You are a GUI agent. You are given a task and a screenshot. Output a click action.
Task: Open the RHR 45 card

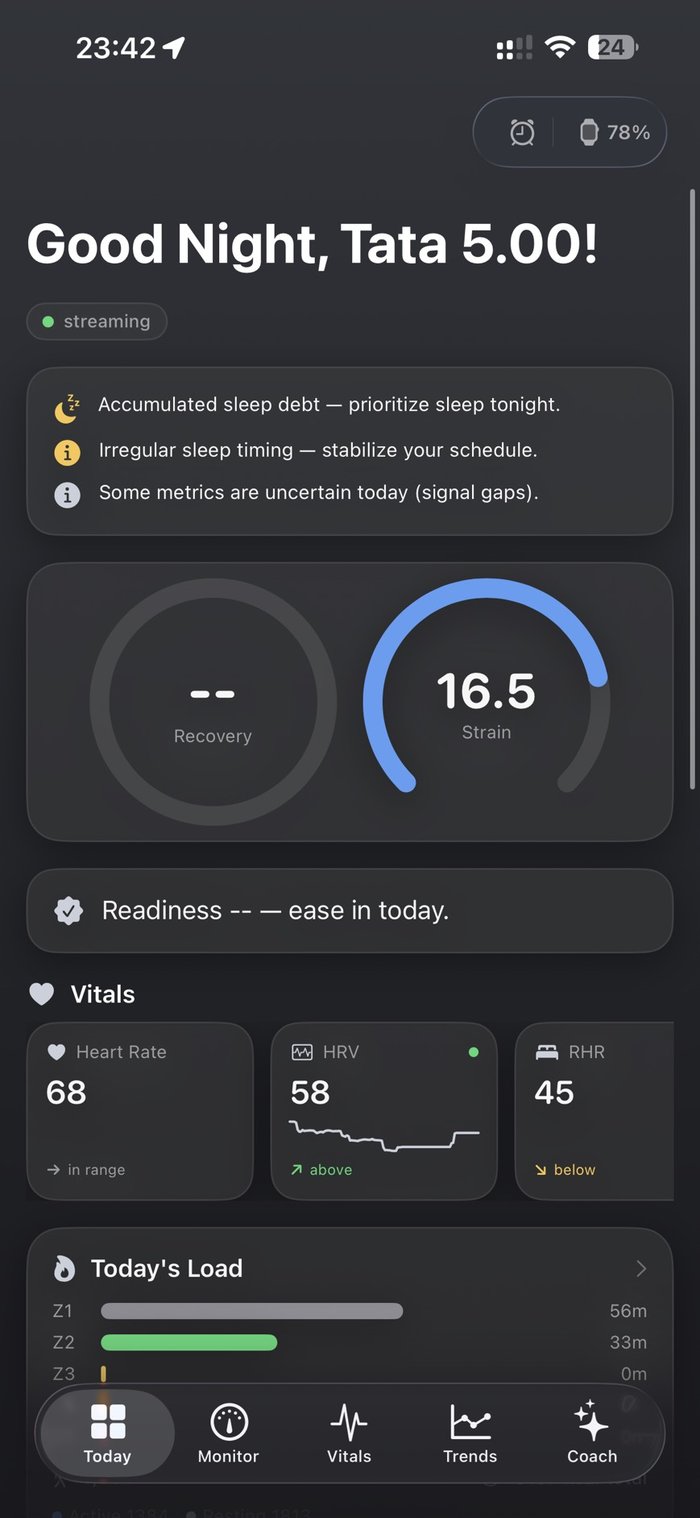(x=595, y=1111)
